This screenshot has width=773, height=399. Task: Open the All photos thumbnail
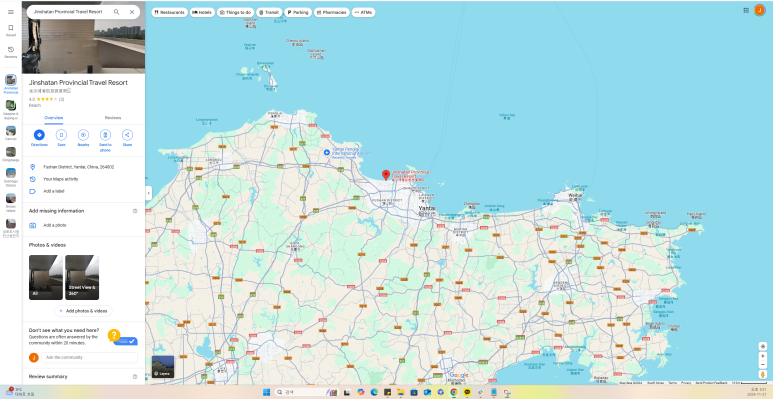(46, 277)
